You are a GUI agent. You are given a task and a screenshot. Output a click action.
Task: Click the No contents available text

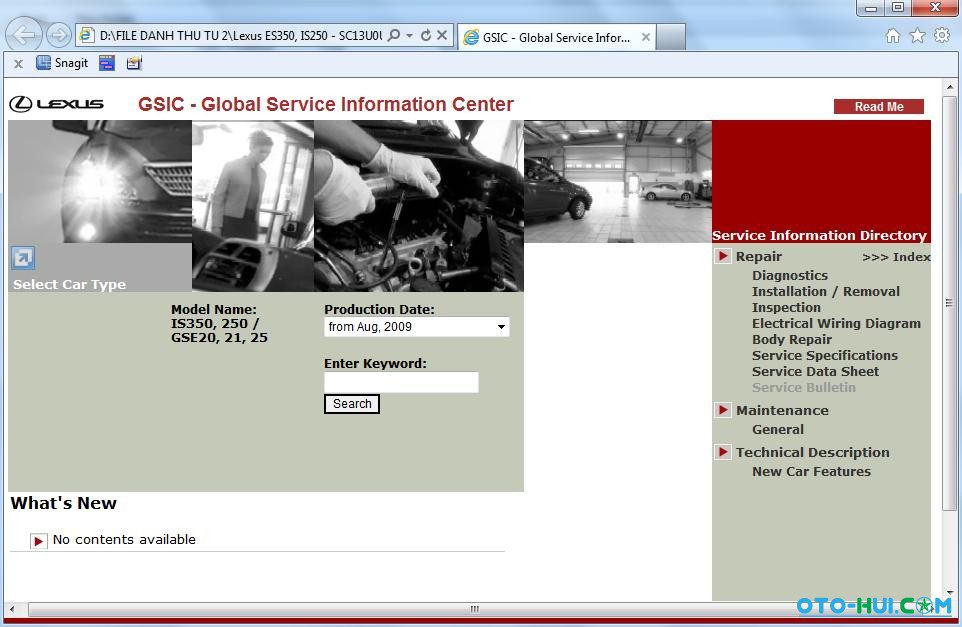[124, 539]
